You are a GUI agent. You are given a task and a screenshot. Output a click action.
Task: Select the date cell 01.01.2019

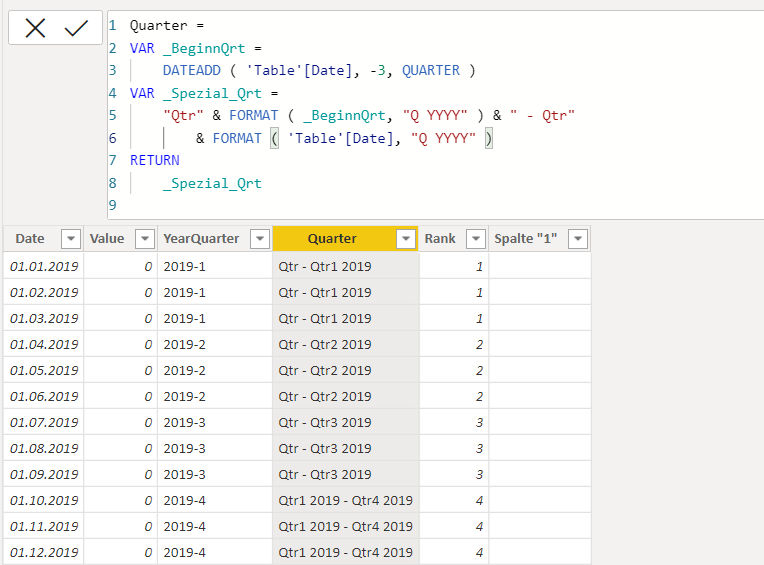[x=43, y=266]
